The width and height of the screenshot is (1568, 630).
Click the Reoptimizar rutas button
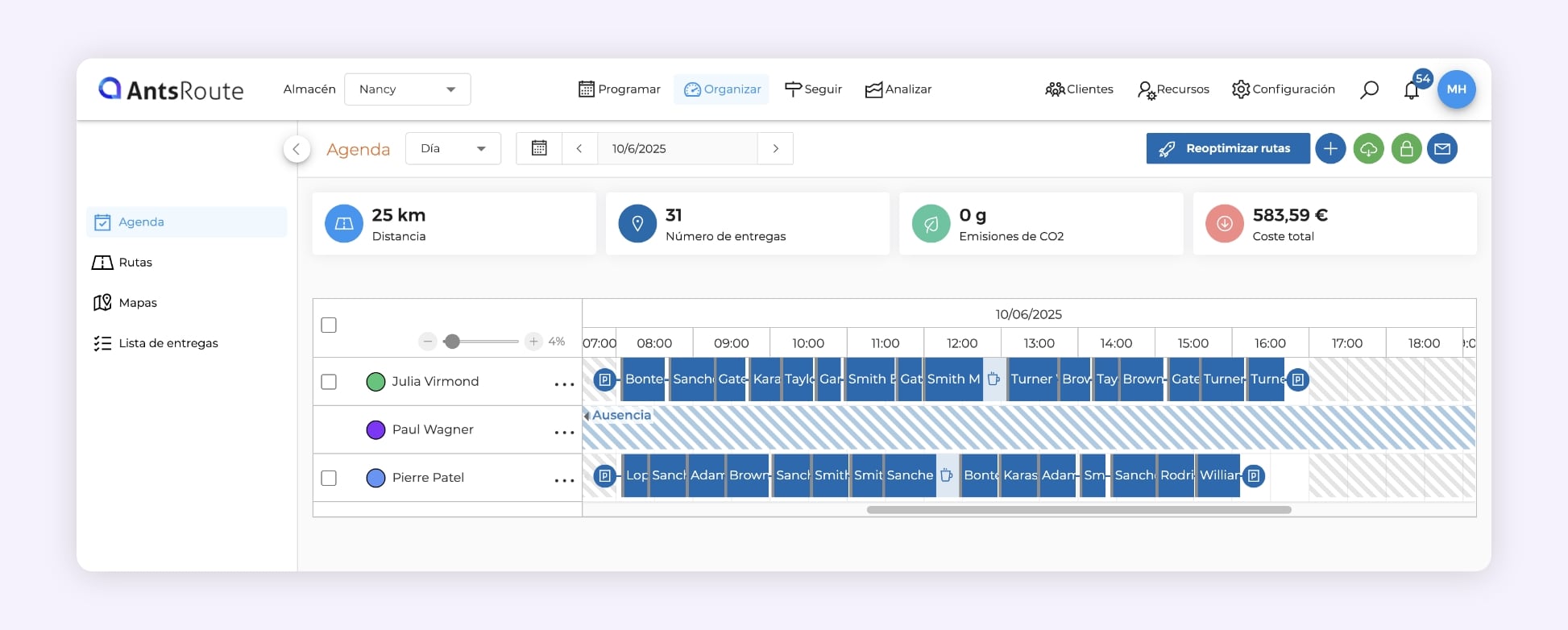tap(1227, 149)
